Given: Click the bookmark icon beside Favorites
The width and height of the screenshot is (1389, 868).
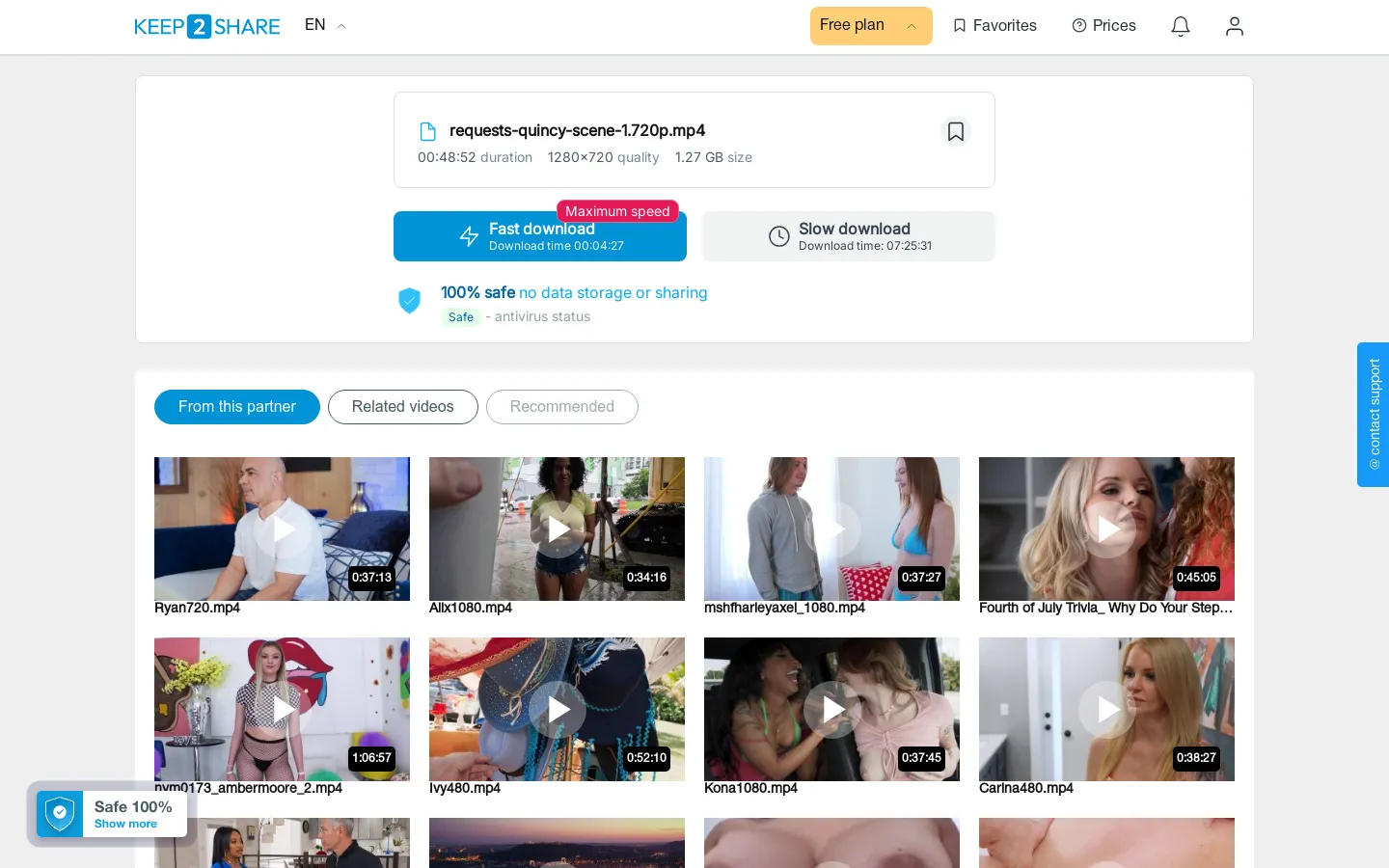Looking at the screenshot, I should (960, 26).
